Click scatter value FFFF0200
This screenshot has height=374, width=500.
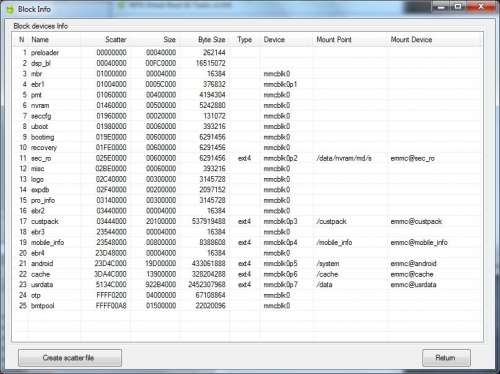click(x=111, y=295)
